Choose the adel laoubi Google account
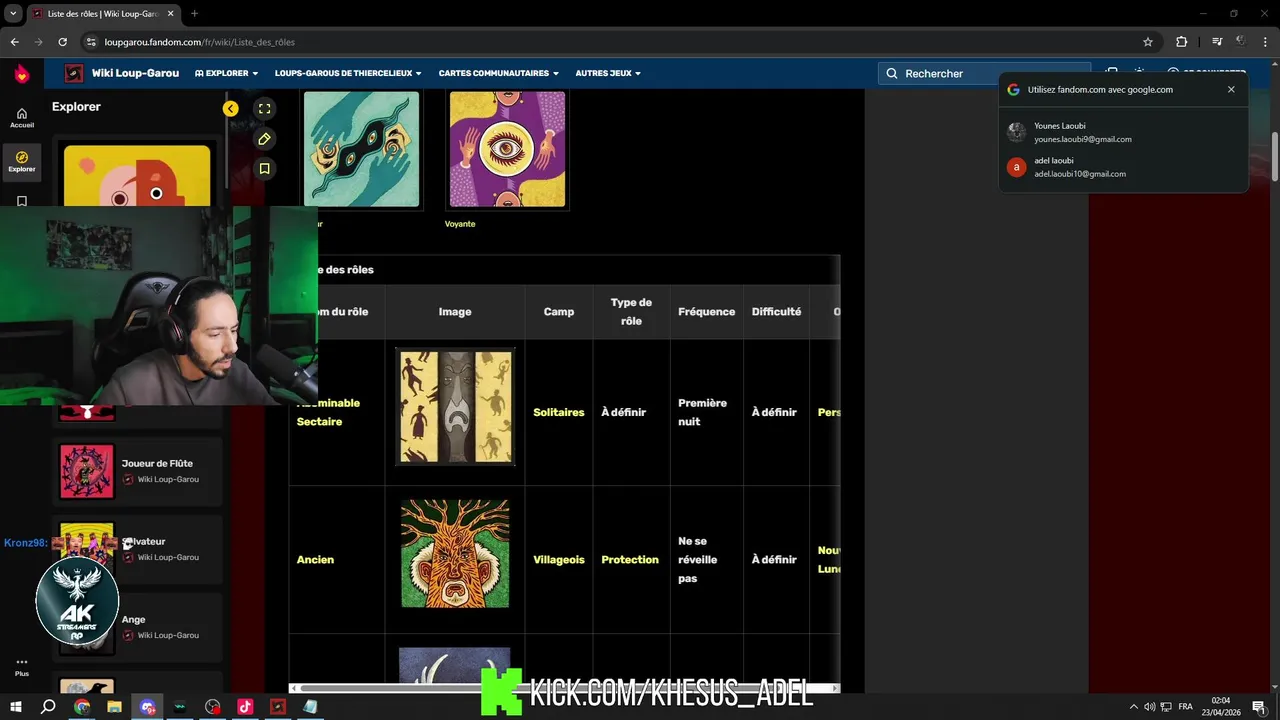Image resolution: width=1280 pixels, height=720 pixels. point(1123,167)
